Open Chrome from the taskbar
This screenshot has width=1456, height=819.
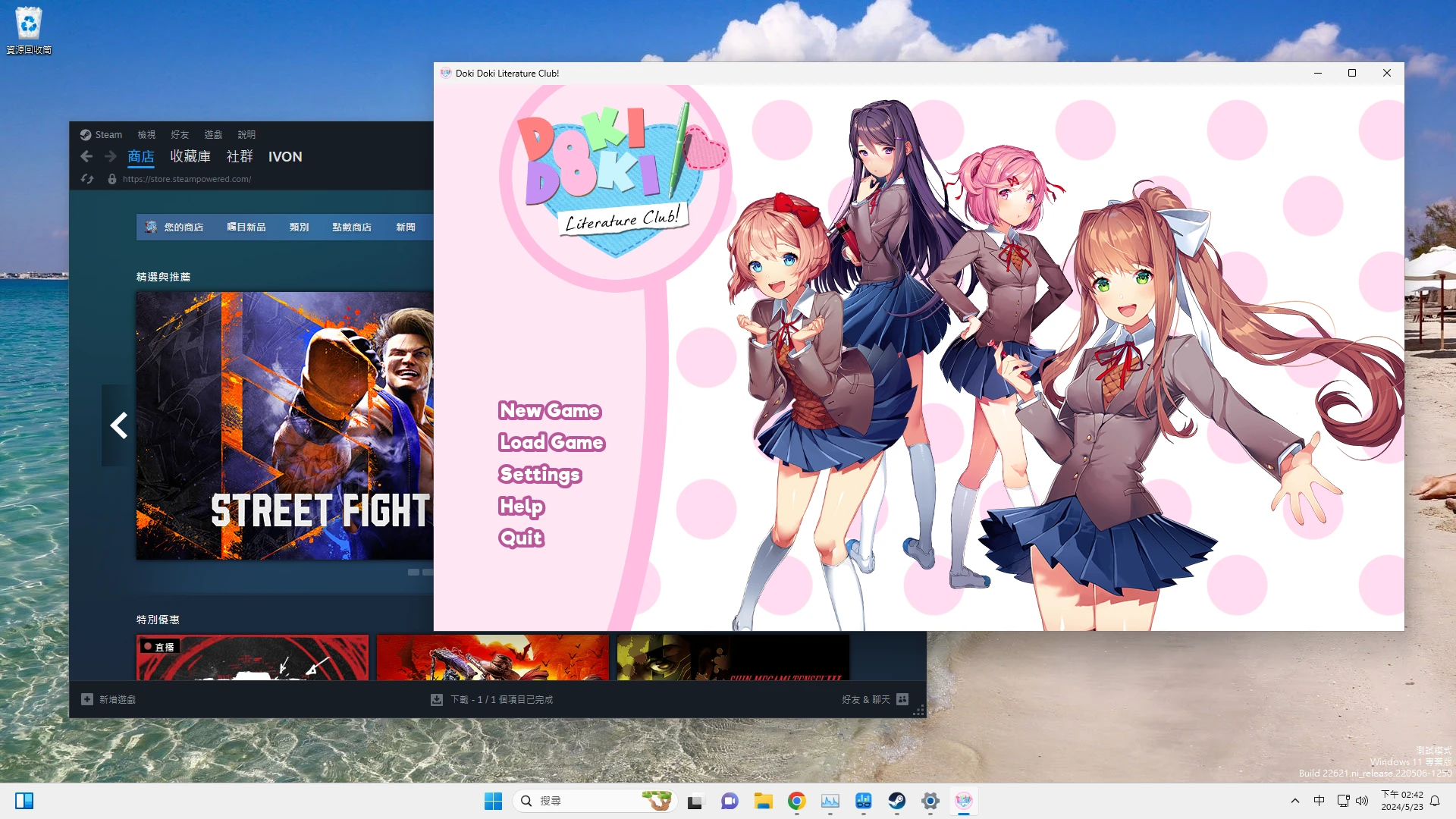(796, 801)
